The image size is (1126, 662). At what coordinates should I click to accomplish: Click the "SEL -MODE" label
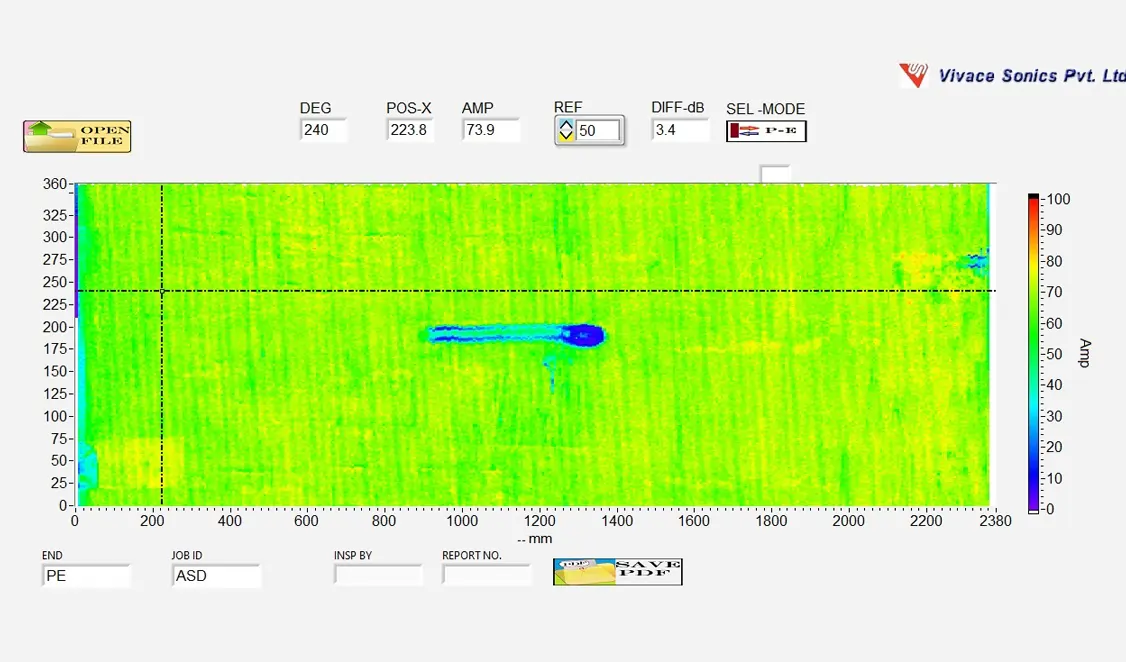[766, 109]
